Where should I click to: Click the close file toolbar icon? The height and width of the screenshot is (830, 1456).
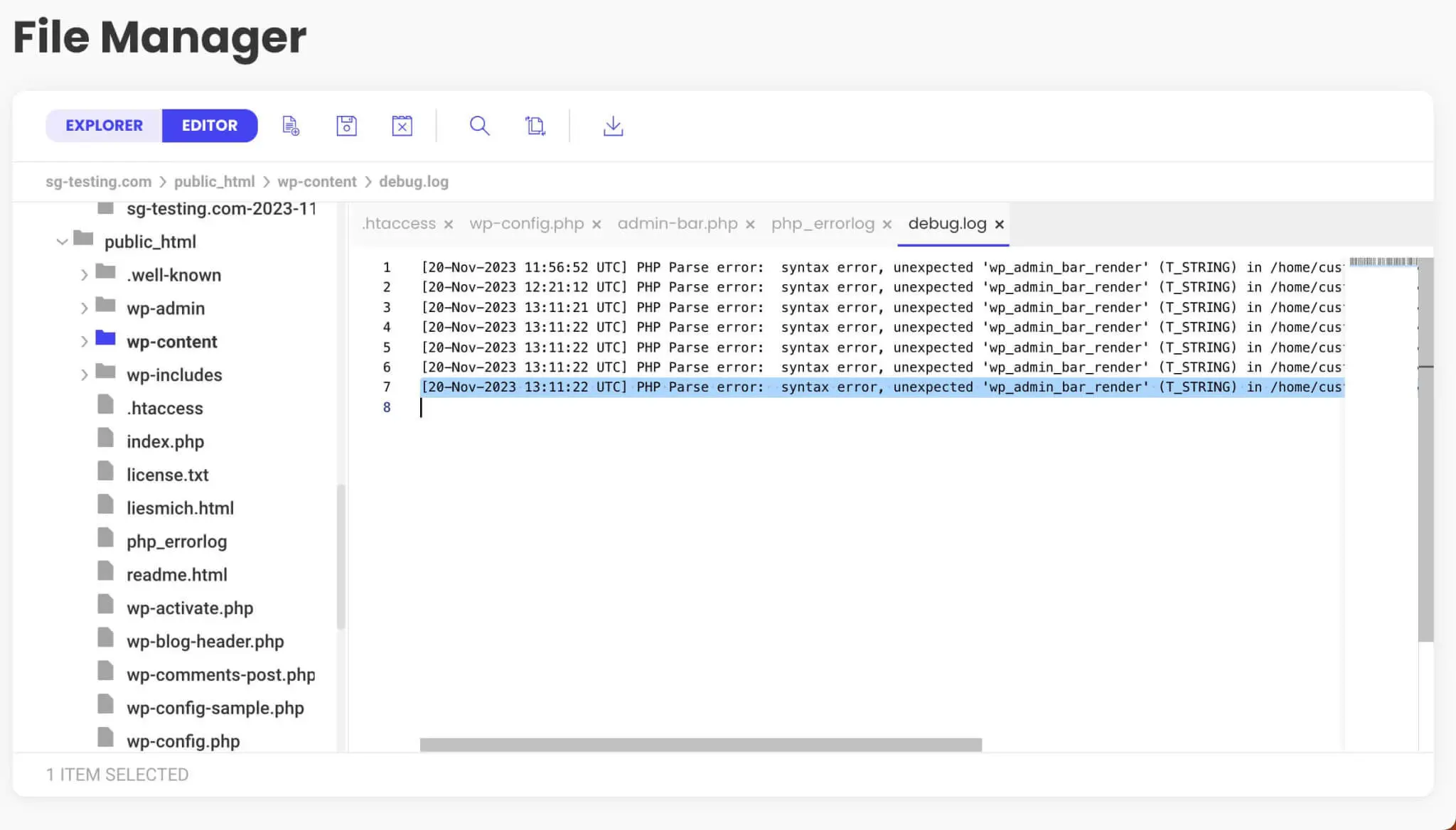402,126
